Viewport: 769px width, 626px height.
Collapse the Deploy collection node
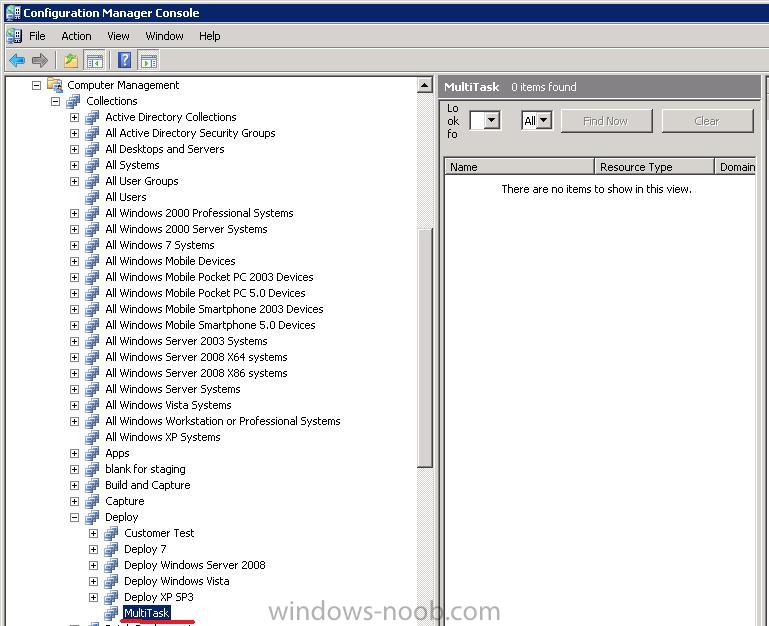click(75, 518)
